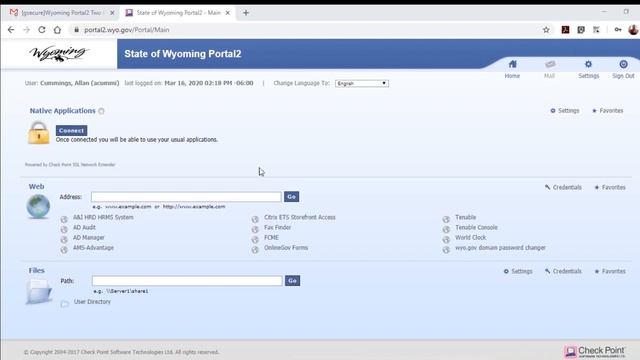Click the icon beside wyo.gov domain password changer
640x360 pixels.
[446, 250]
